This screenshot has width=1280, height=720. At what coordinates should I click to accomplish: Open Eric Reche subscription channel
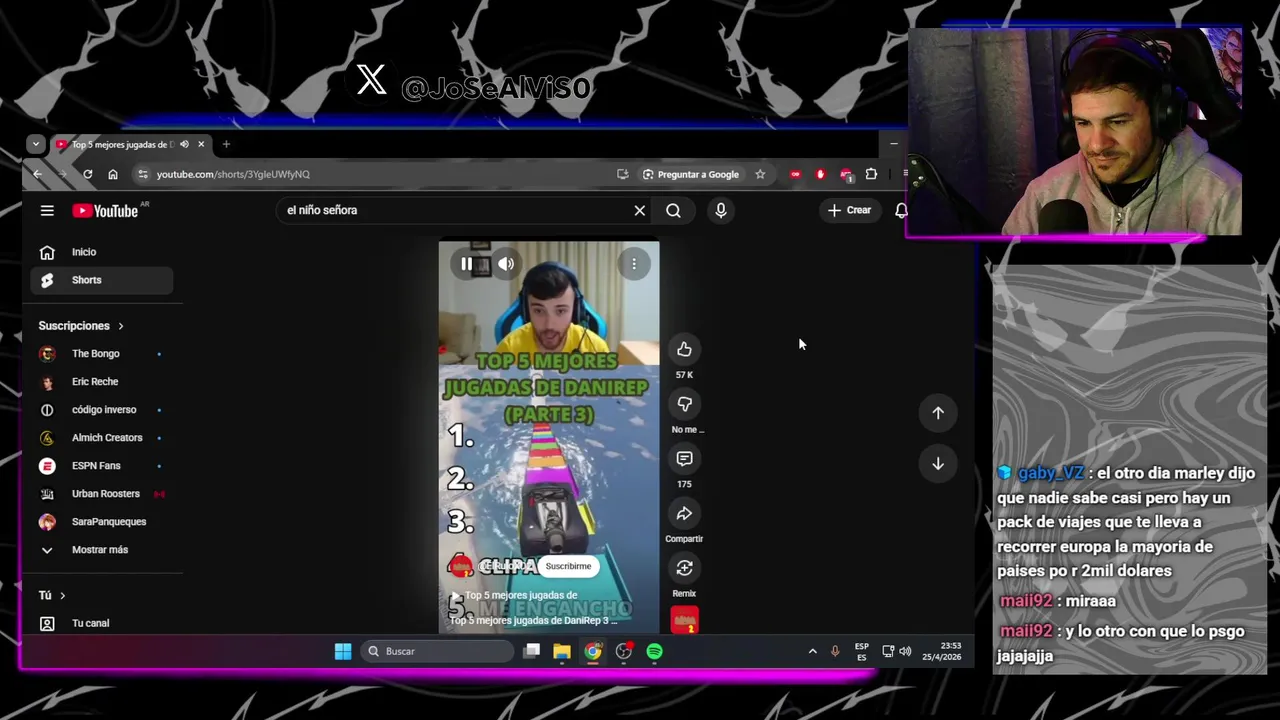tap(100, 382)
